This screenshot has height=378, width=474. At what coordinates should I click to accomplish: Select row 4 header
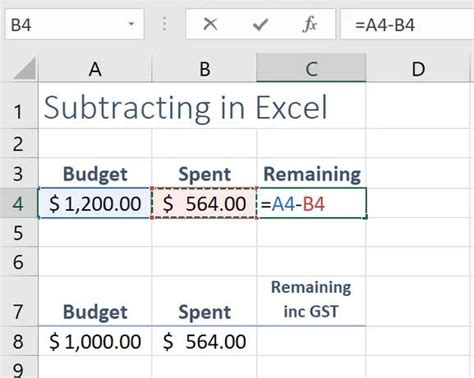[19, 203]
